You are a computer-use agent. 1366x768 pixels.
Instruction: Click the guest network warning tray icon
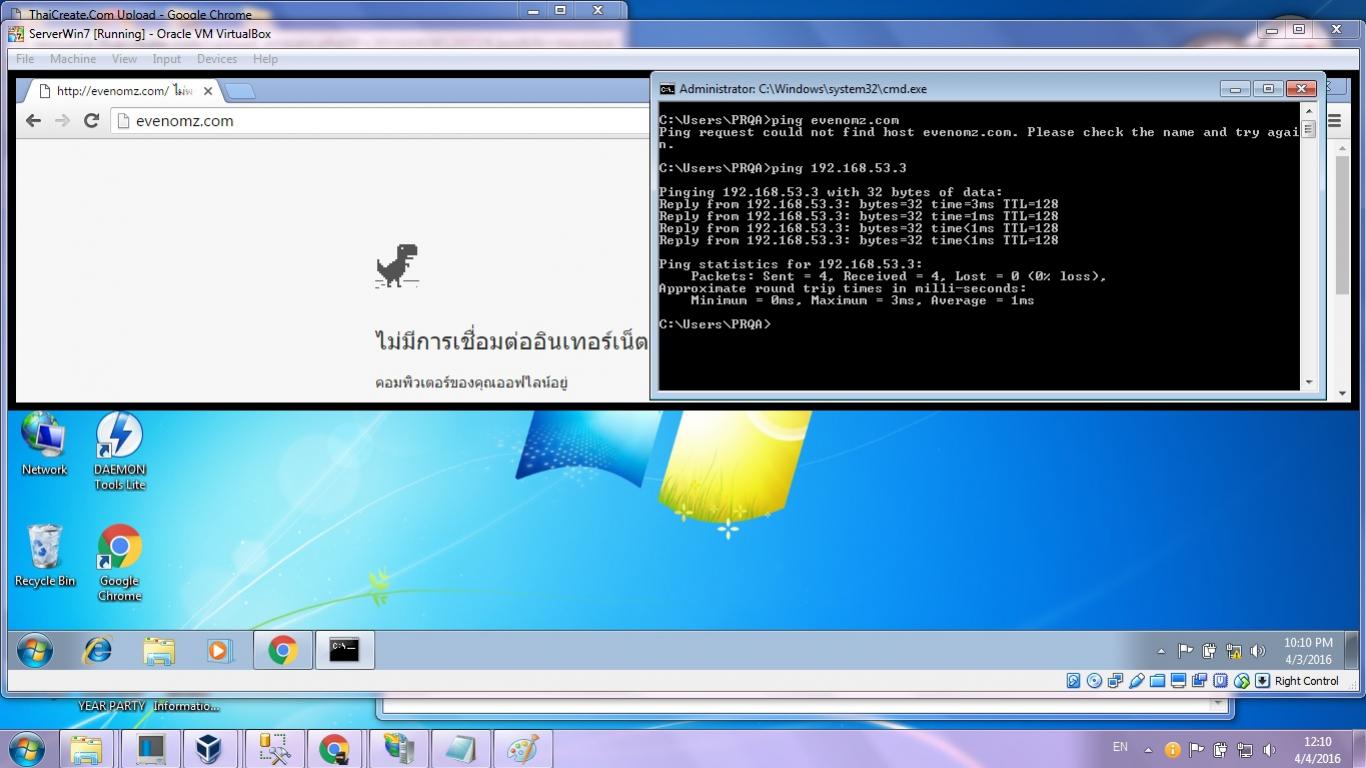(x=1233, y=651)
